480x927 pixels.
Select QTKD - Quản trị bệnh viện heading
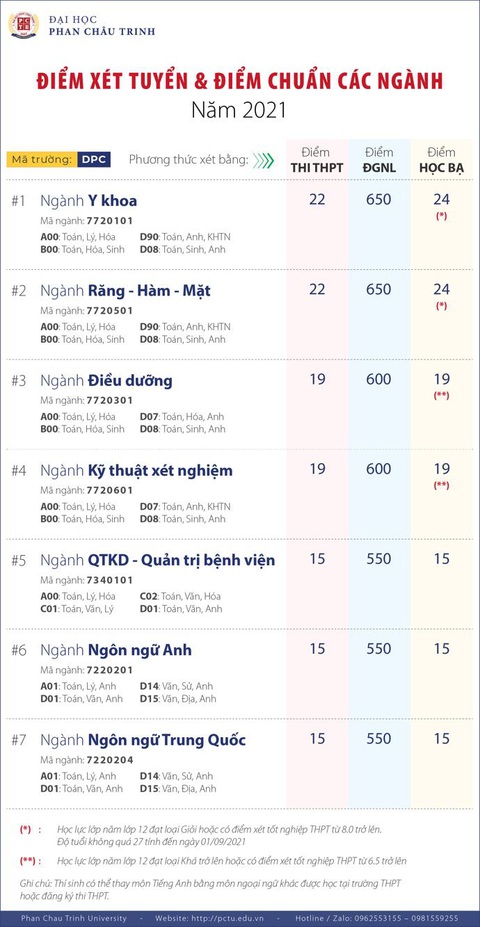[x=181, y=560]
